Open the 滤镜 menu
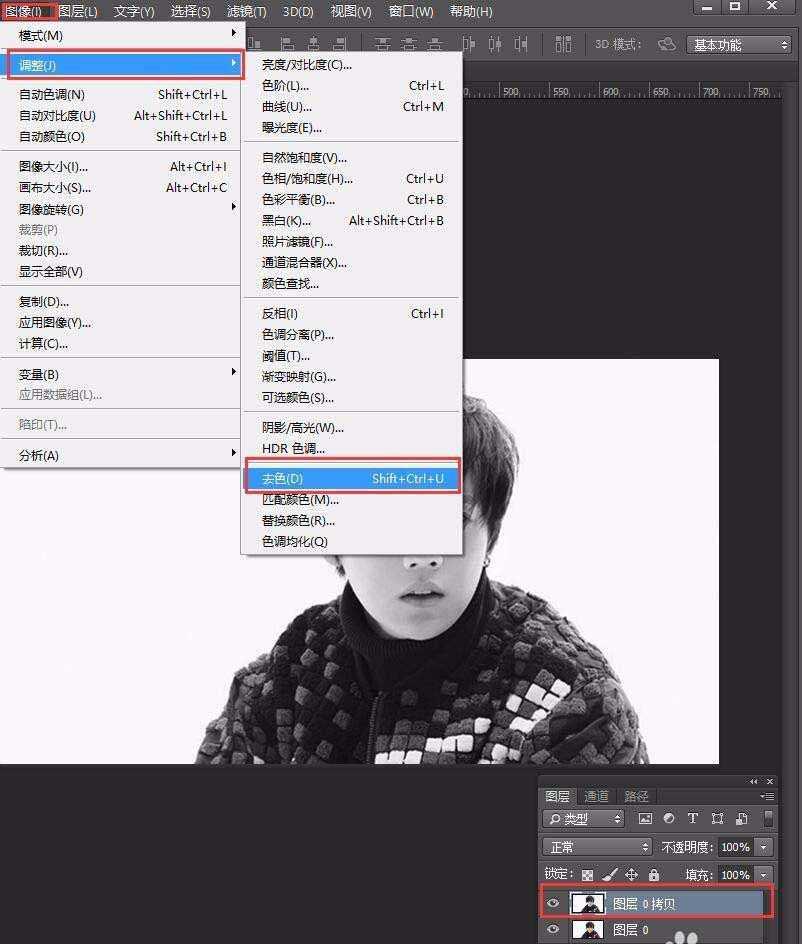 [x=245, y=11]
